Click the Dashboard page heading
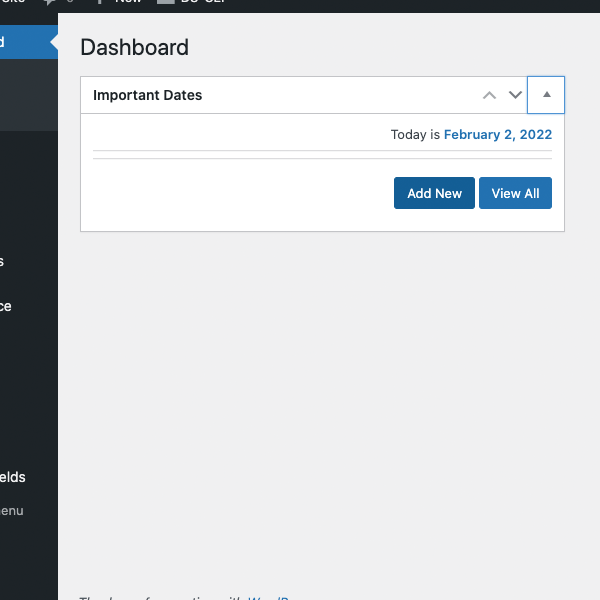 pyautogui.click(x=134, y=47)
